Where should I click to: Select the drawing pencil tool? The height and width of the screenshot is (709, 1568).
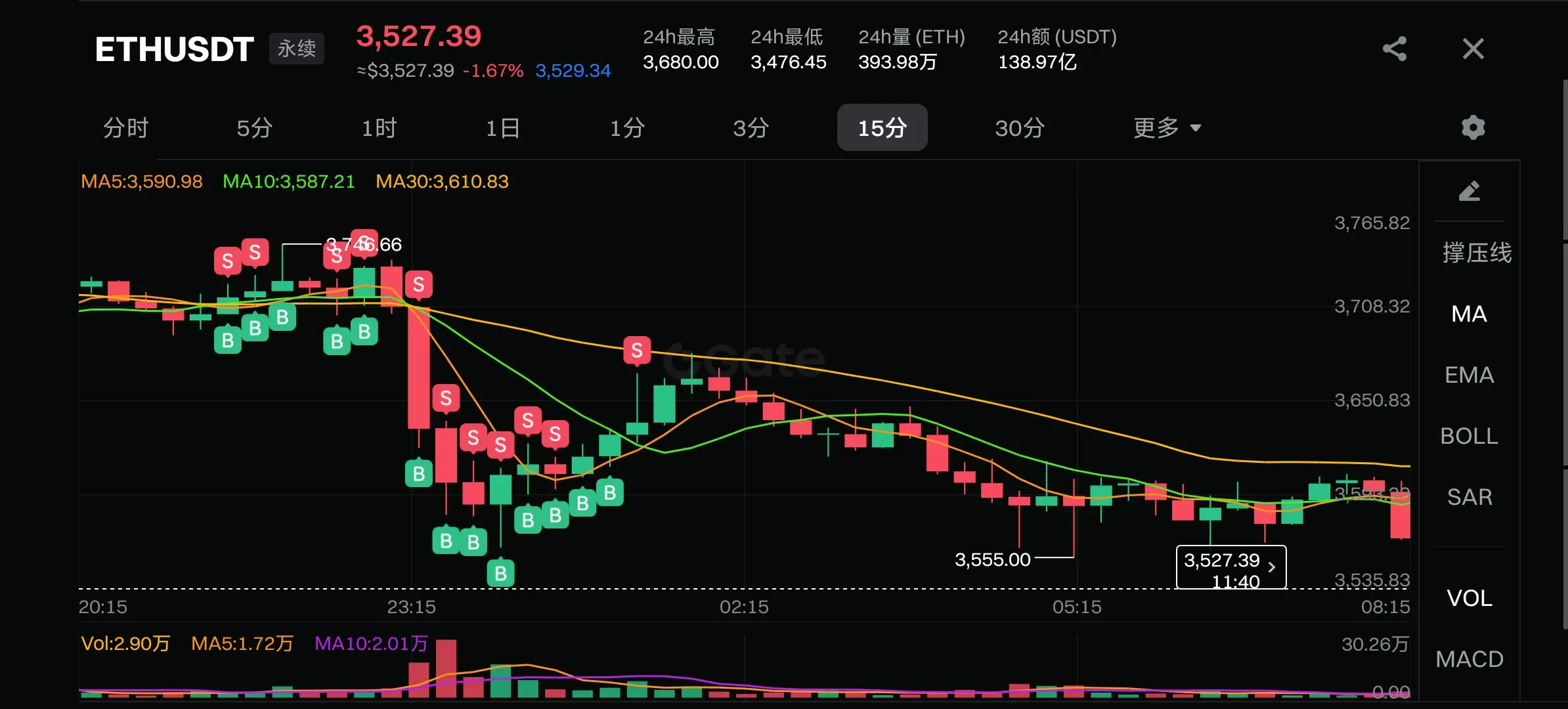tap(1469, 191)
